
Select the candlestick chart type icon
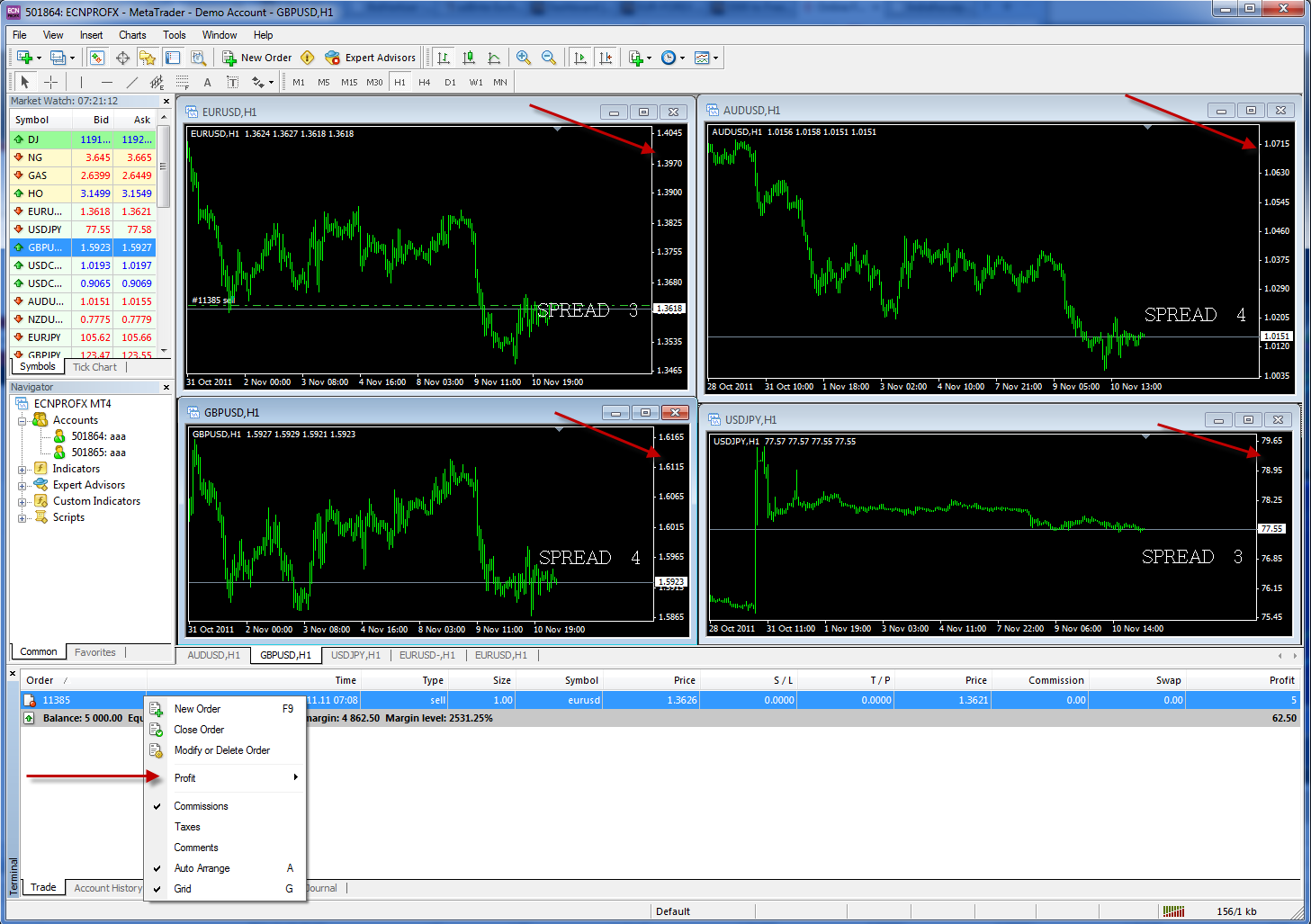pos(469,58)
